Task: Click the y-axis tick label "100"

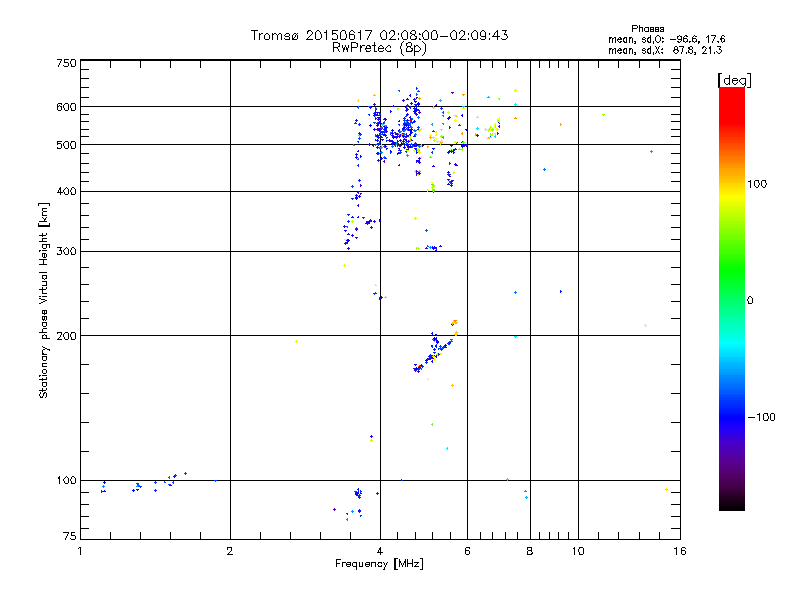Action: (66, 480)
